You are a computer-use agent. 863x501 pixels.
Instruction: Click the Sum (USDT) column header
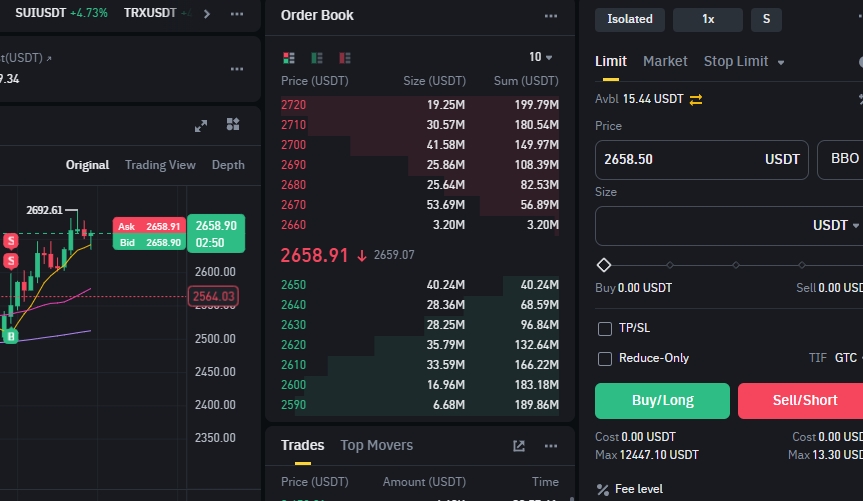pyautogui.click(x=526, y=81)
